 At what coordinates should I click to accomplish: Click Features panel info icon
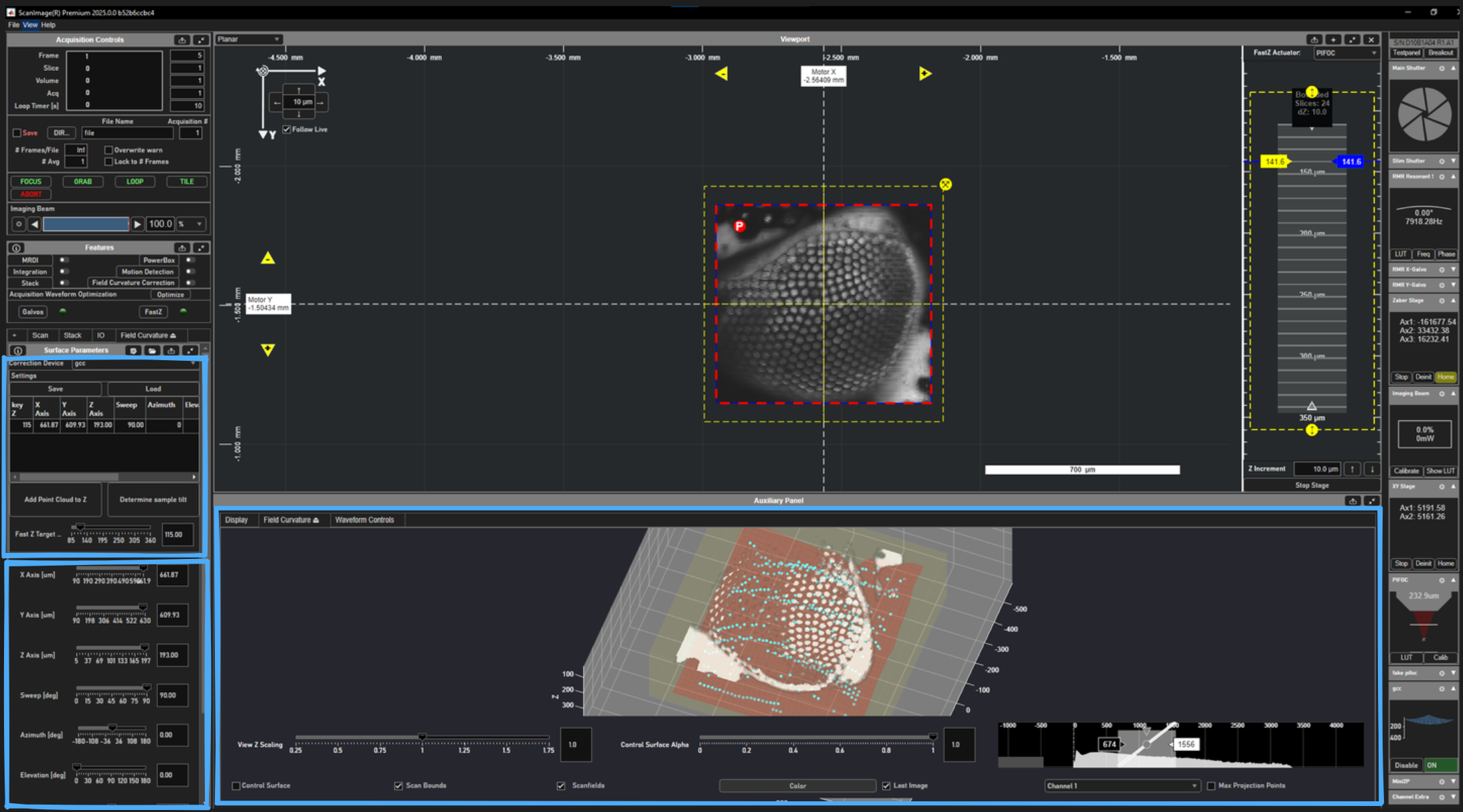click(17, 248)
